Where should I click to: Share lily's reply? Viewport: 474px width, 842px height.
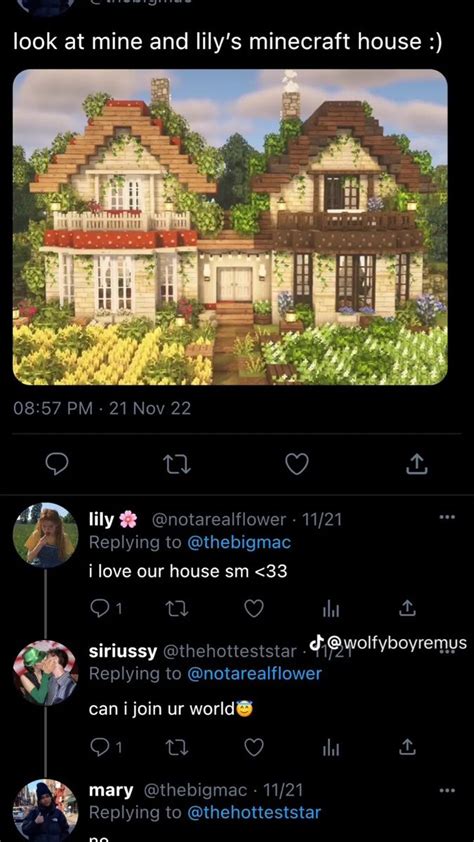coord(407,609)
